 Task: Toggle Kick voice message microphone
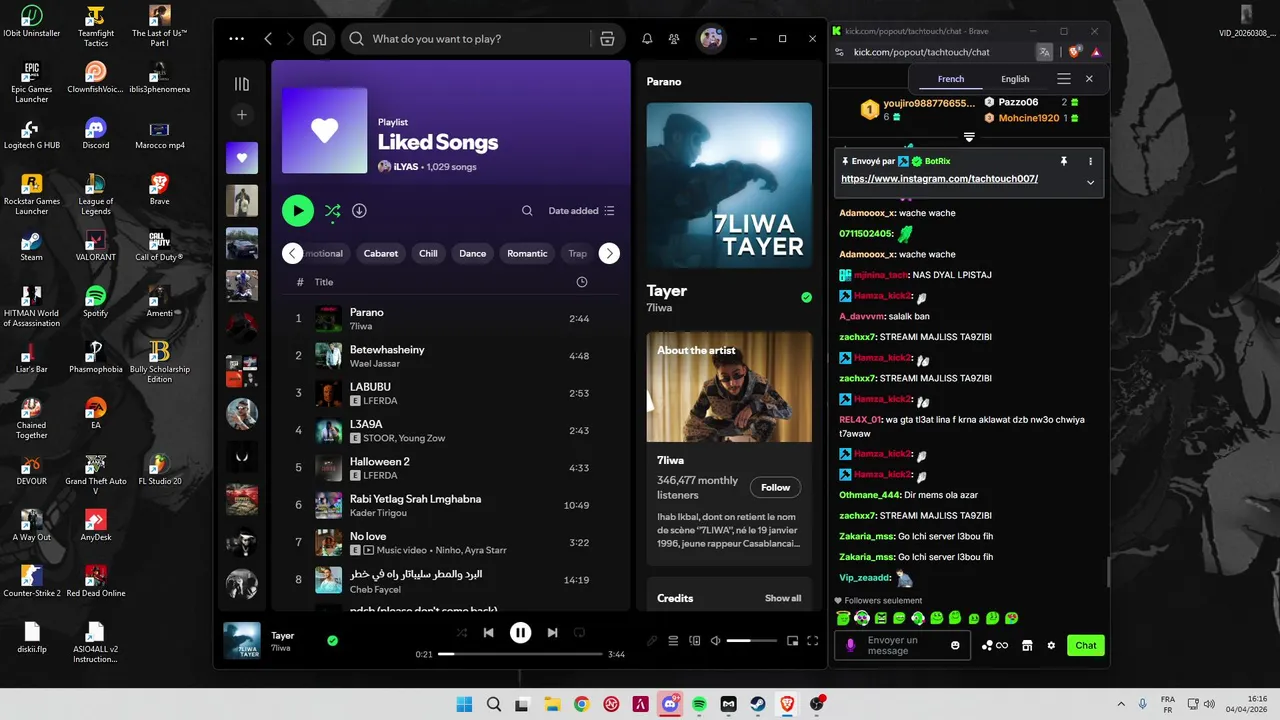click(851, 646)
